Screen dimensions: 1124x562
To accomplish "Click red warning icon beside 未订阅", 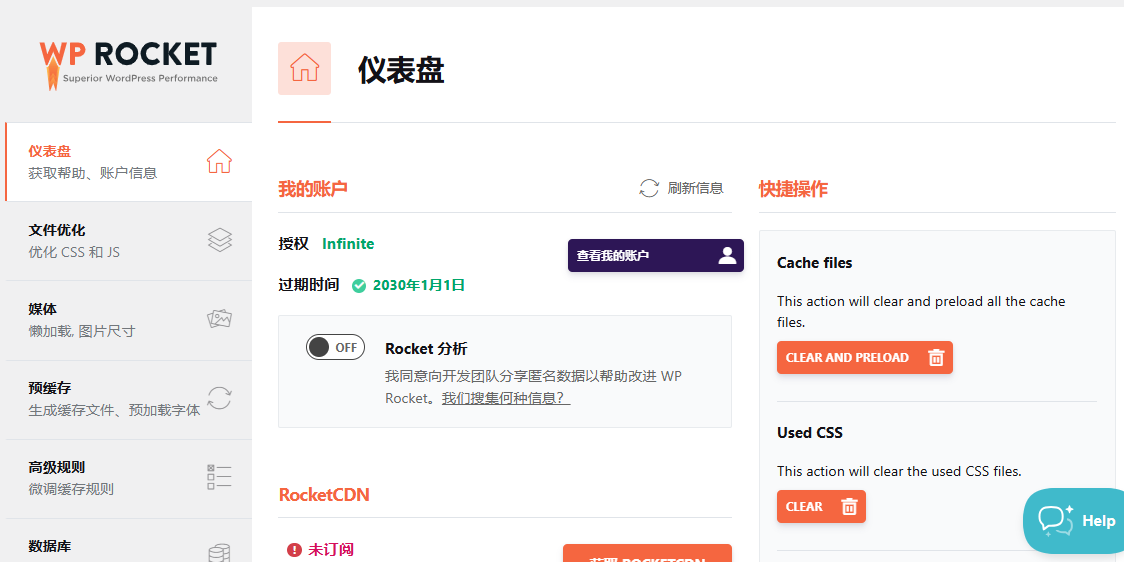I will [294, 550].
